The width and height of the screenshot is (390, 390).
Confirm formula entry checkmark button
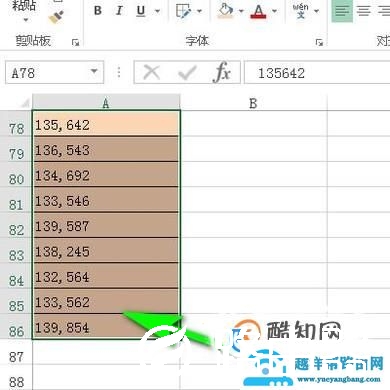click(187, 72)
